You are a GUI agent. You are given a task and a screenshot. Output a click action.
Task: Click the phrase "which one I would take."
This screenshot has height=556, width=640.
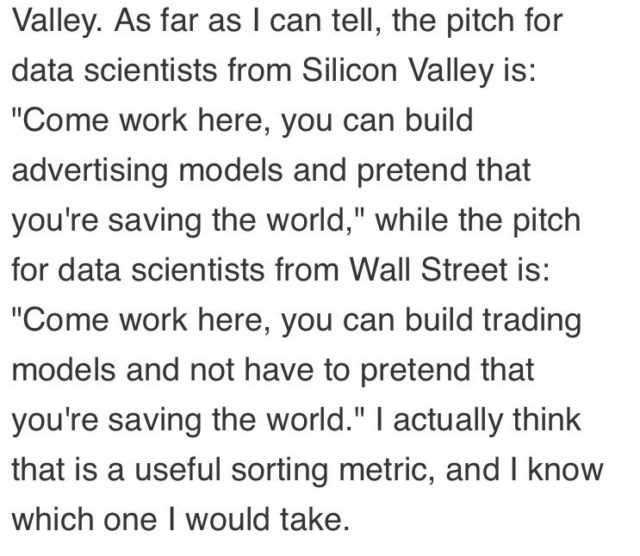(x=181, y=520)
